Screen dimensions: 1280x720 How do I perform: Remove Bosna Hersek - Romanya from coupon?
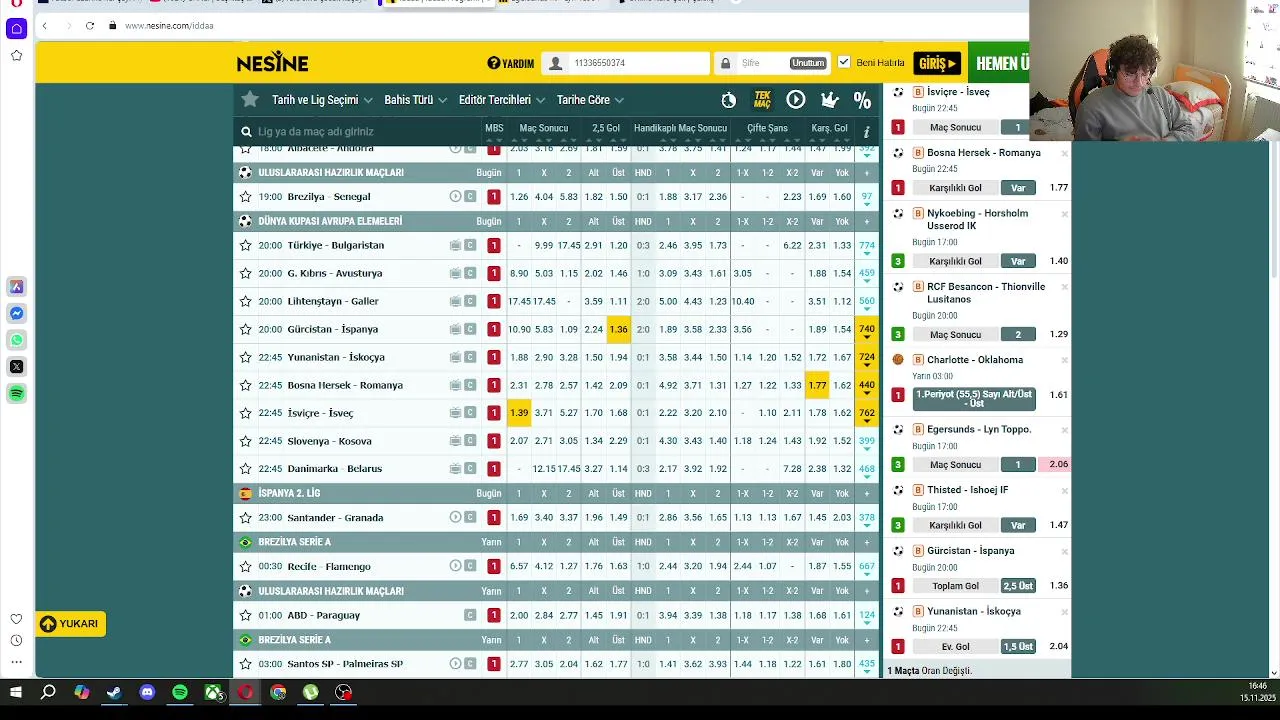[x=1064, y=153]
